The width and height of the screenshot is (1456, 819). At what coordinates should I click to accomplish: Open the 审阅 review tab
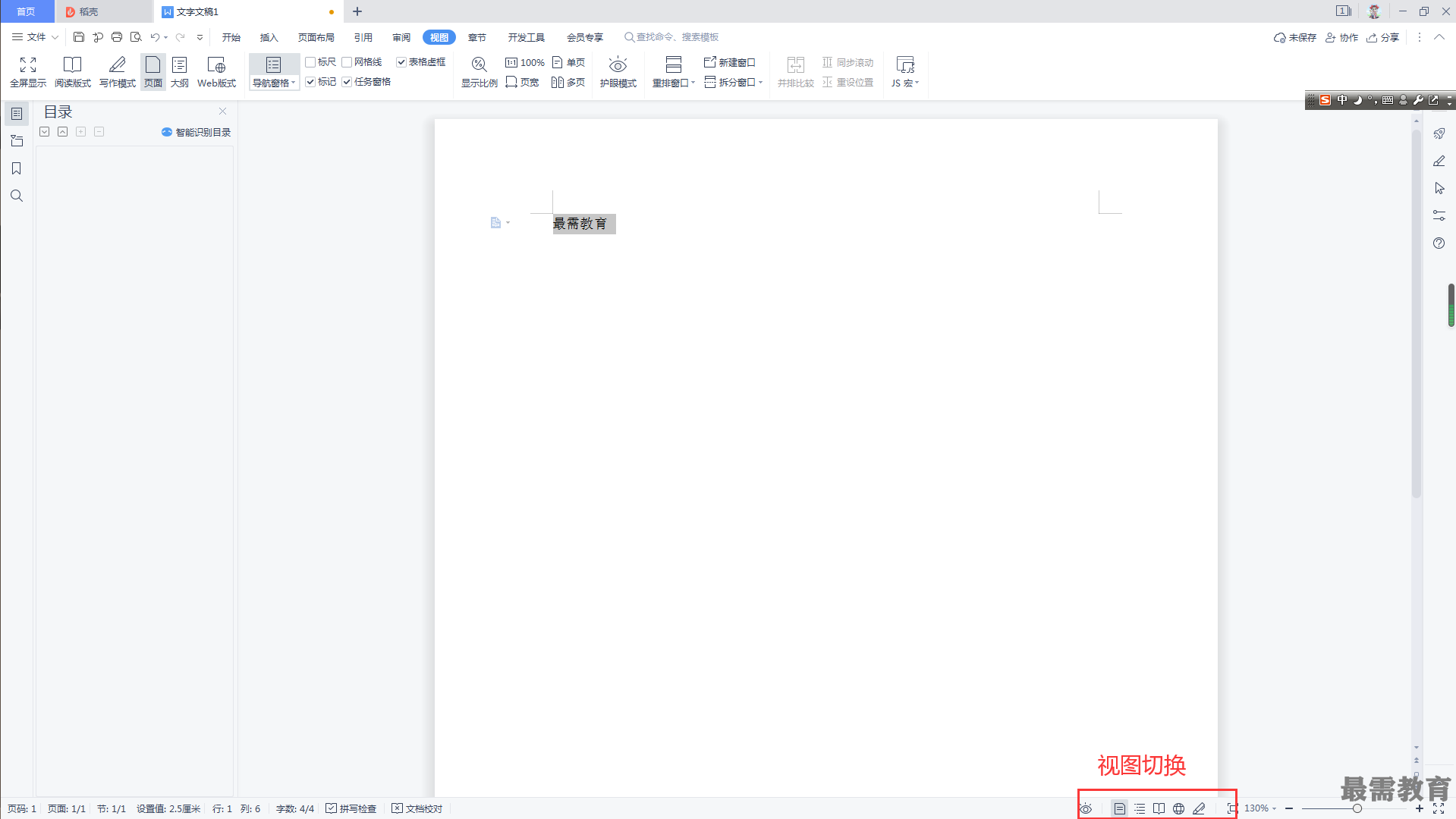click(x=401, y=37)
